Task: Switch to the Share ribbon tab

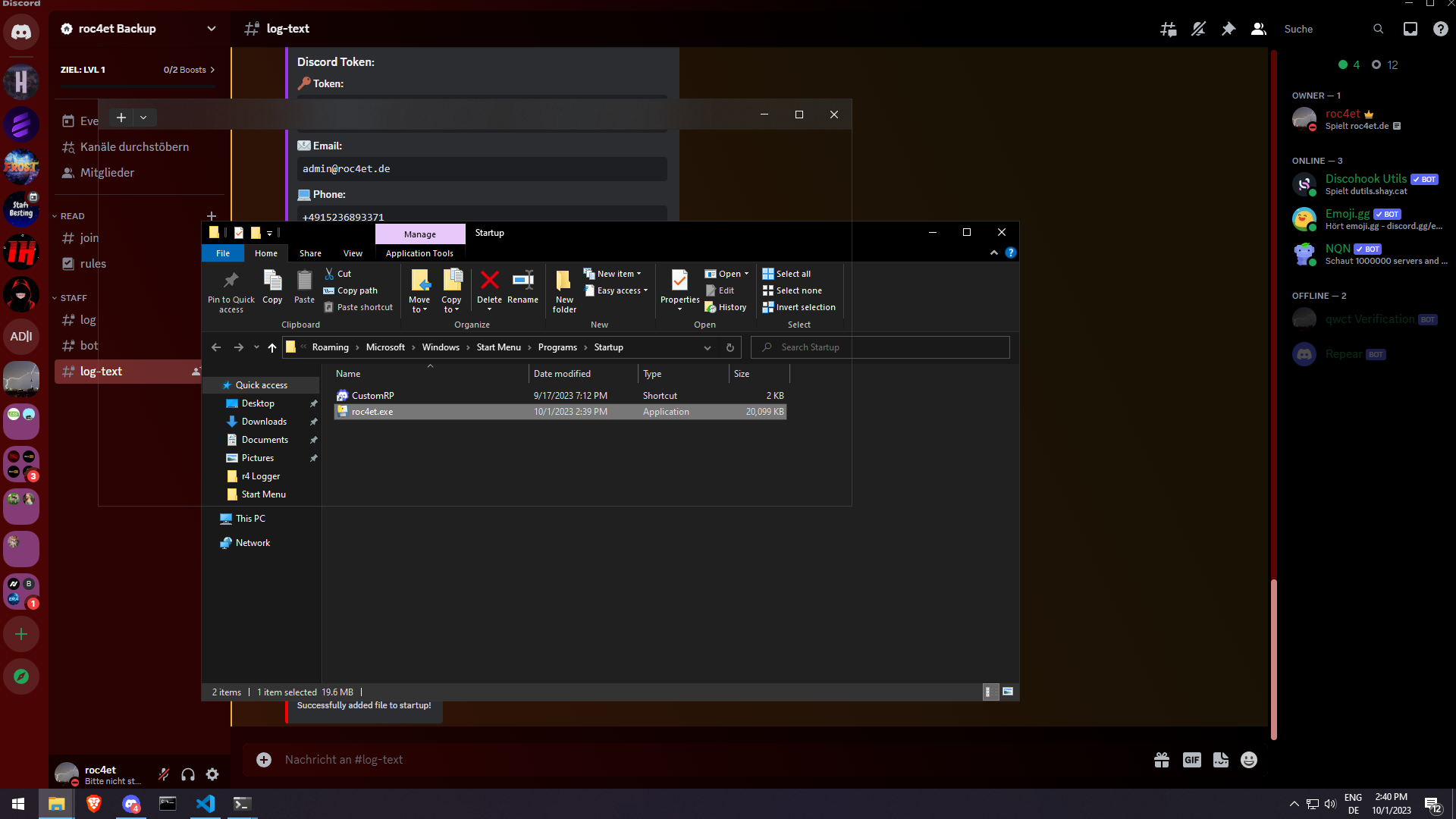Action: click(x=310, y=253)
